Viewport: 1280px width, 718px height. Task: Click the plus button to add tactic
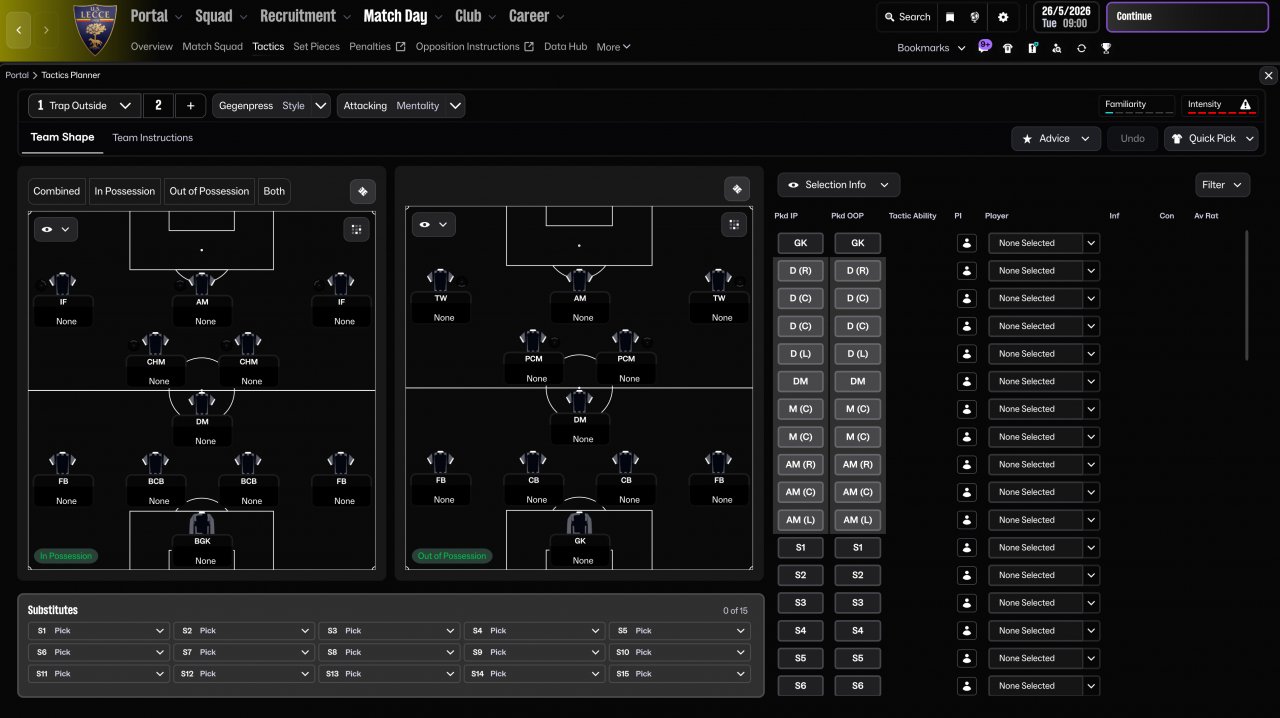pyautogui.click(x=190, y=106)
